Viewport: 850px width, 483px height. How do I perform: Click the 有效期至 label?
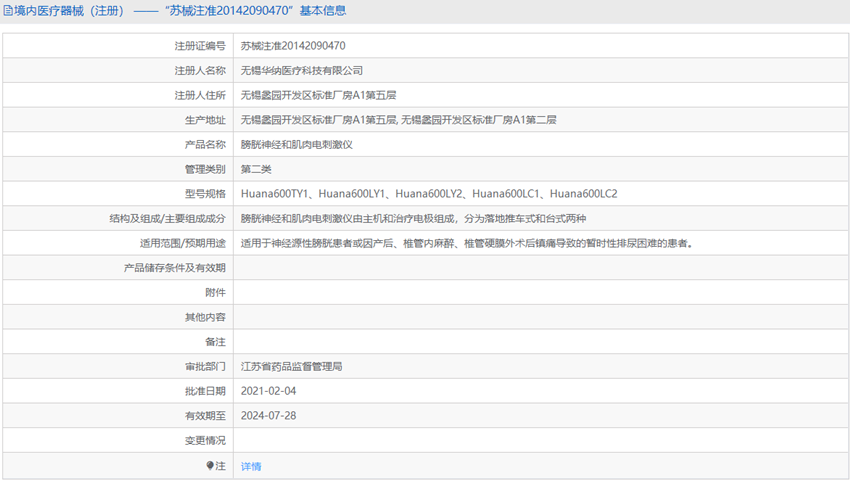(205, 416)
